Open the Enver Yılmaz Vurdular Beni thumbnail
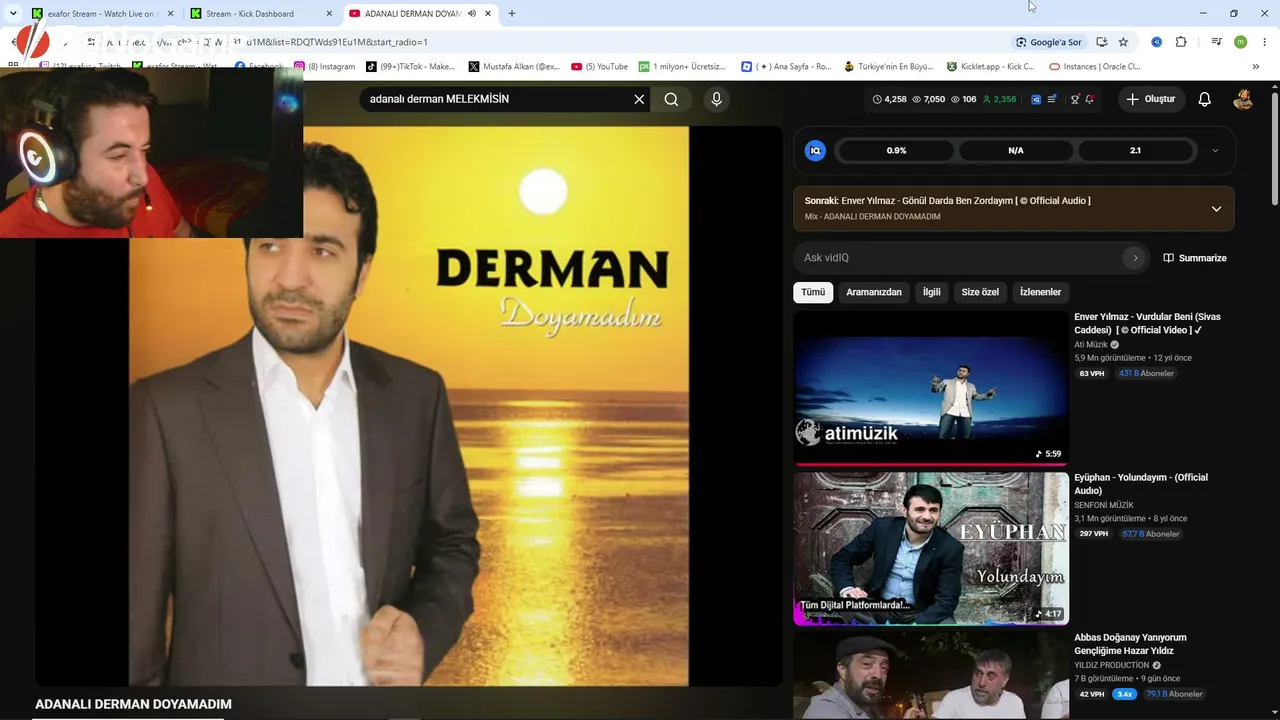This screenshot has width=1280, height=720. (x=931, y=388)
